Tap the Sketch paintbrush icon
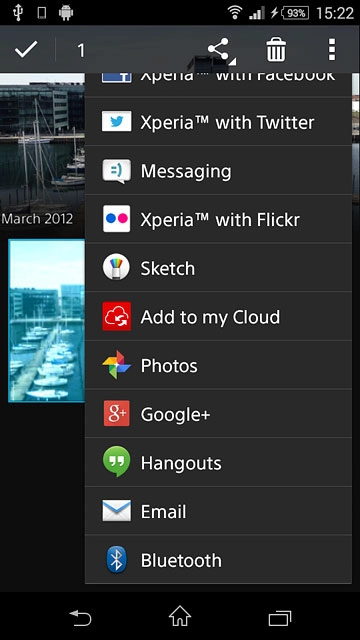Image resolution: width=360 pixels, height=640 pixels. 116,267
